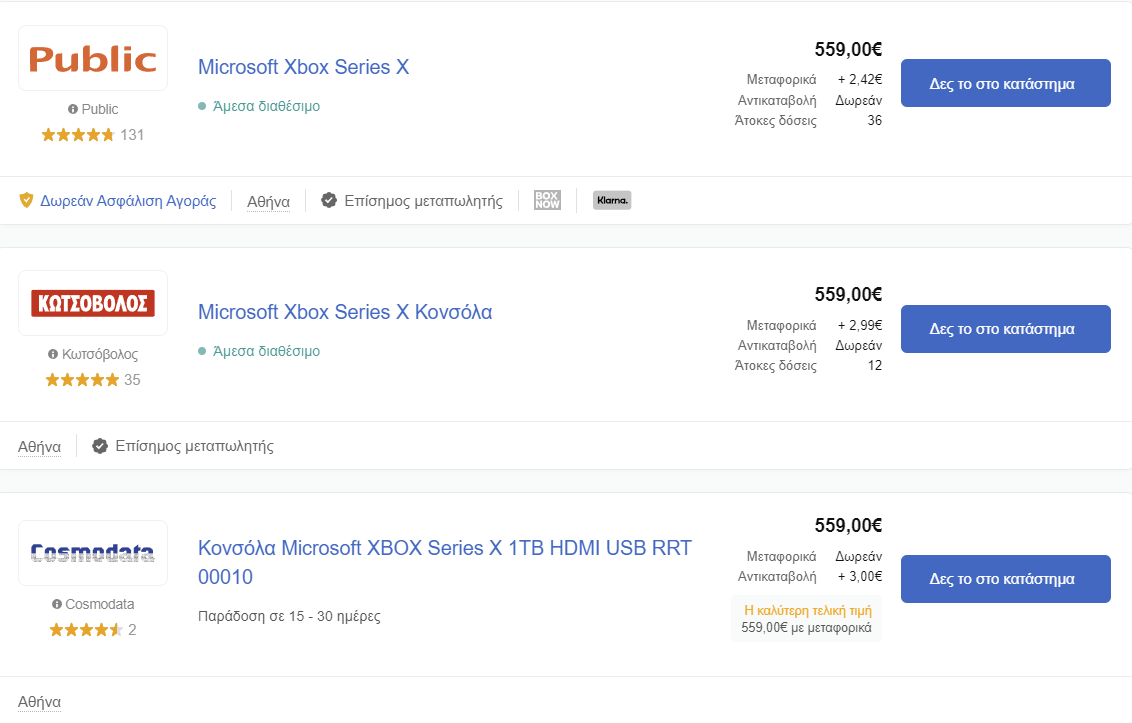Click the 559,00€ price in Public row
1132x723 pixels.
pyautogui.click(x=848, y=49)
